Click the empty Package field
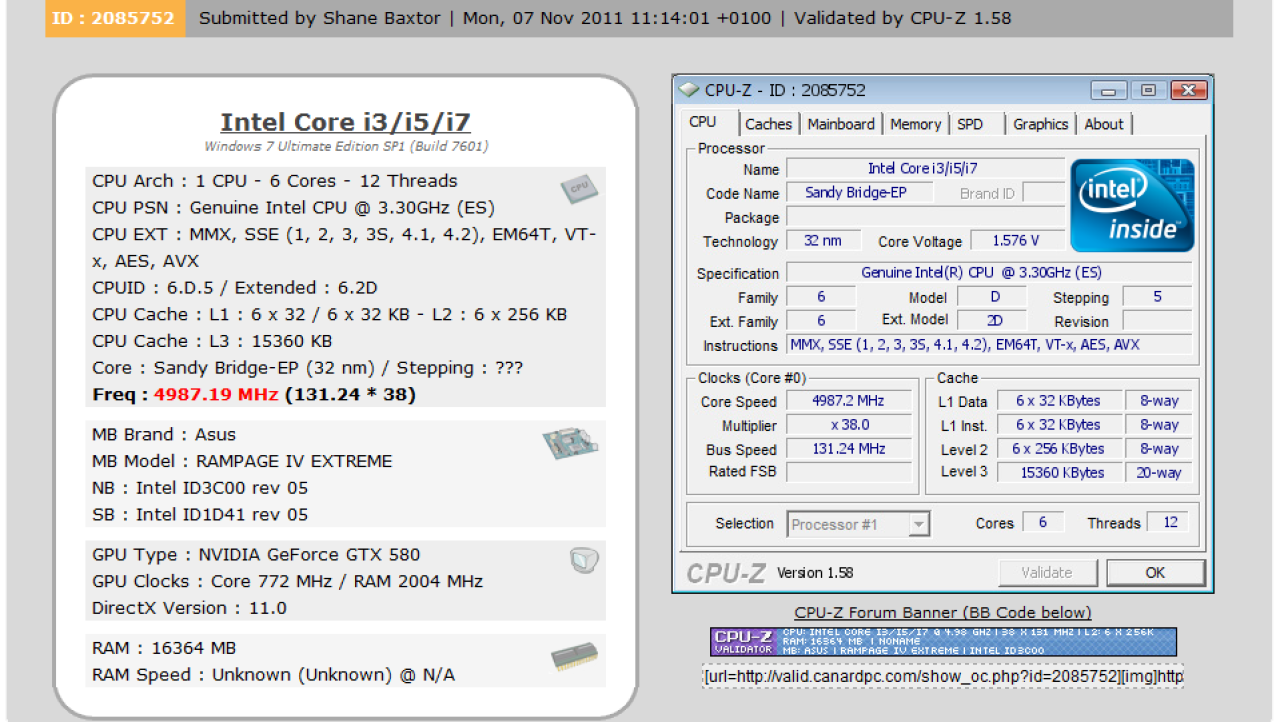Image resolution: width=1280 pixels, height=722 pixels. click(x=925, y=217)
